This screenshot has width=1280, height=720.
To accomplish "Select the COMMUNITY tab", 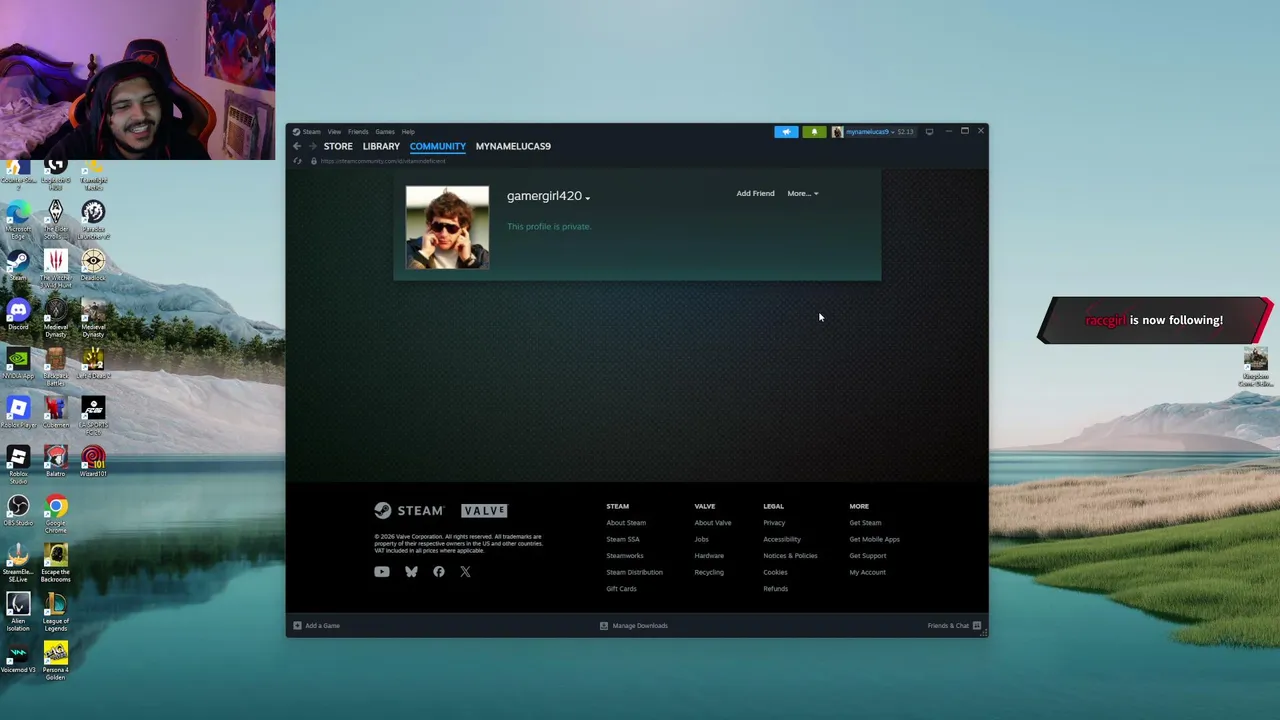I will point(437,146).
